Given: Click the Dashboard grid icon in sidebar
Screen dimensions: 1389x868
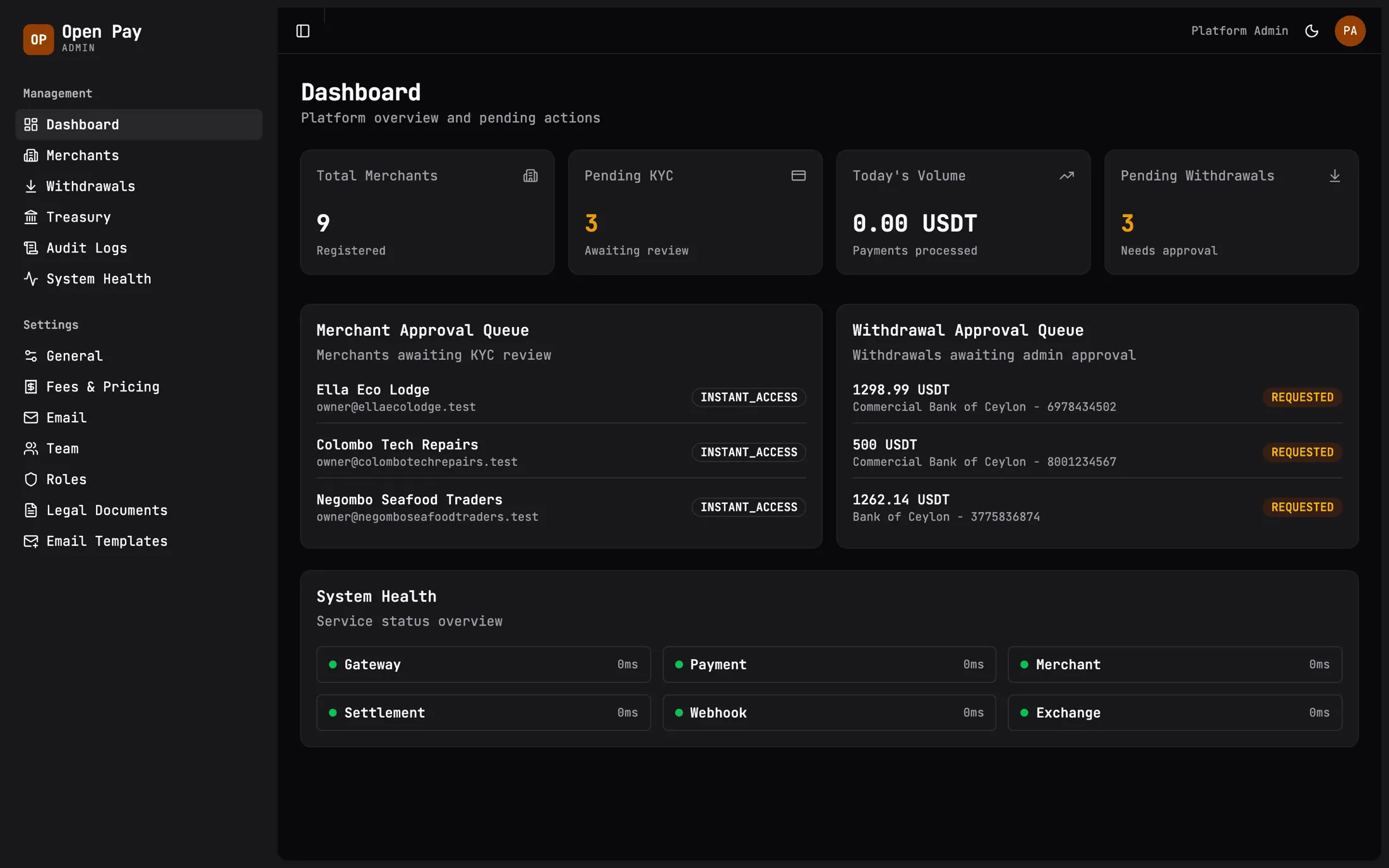Looking at the screenshot, I should (x=31, y=124).
